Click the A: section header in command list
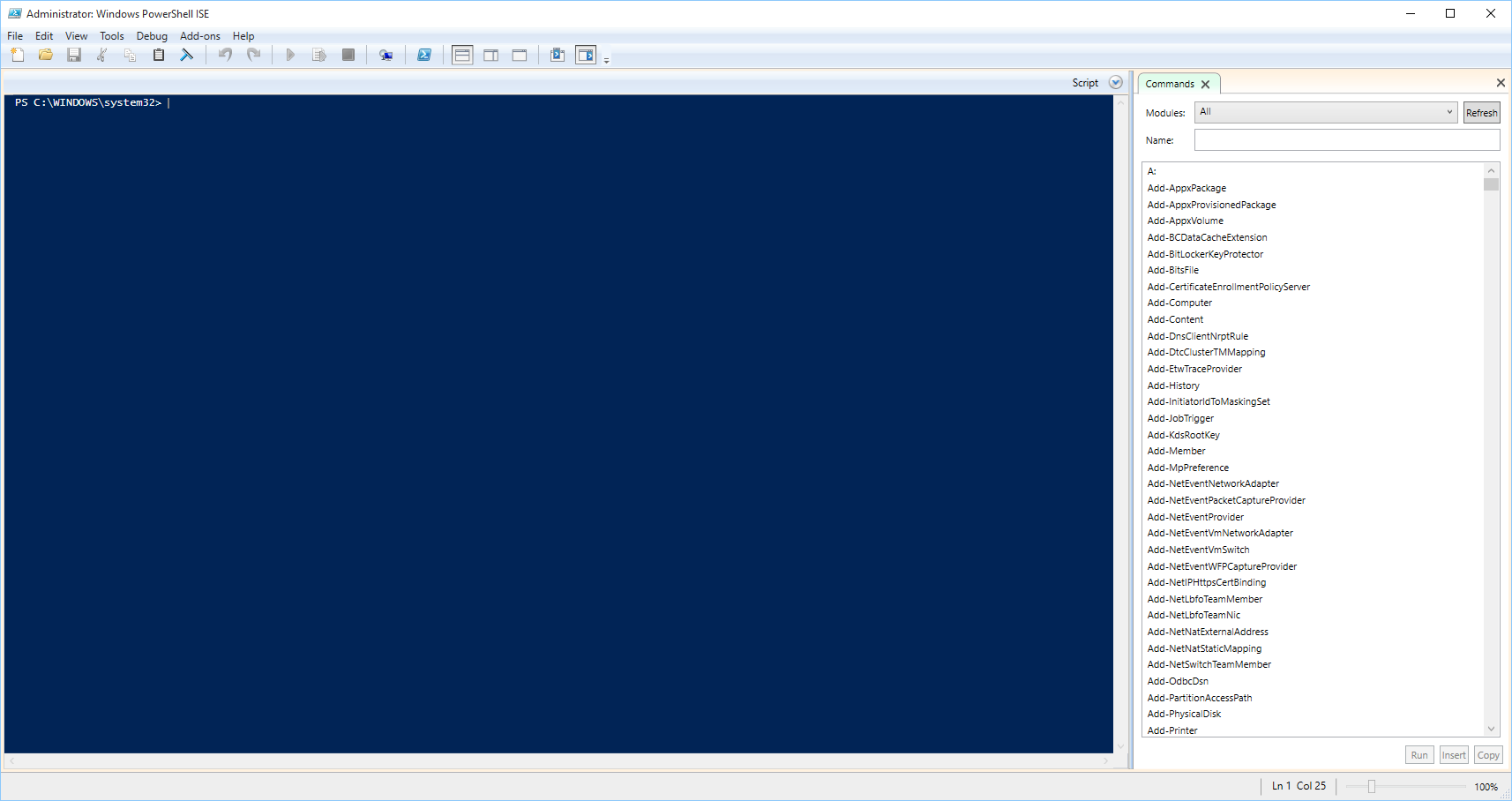Viewport: 1512px width, 801px height. click(1152, 170)
